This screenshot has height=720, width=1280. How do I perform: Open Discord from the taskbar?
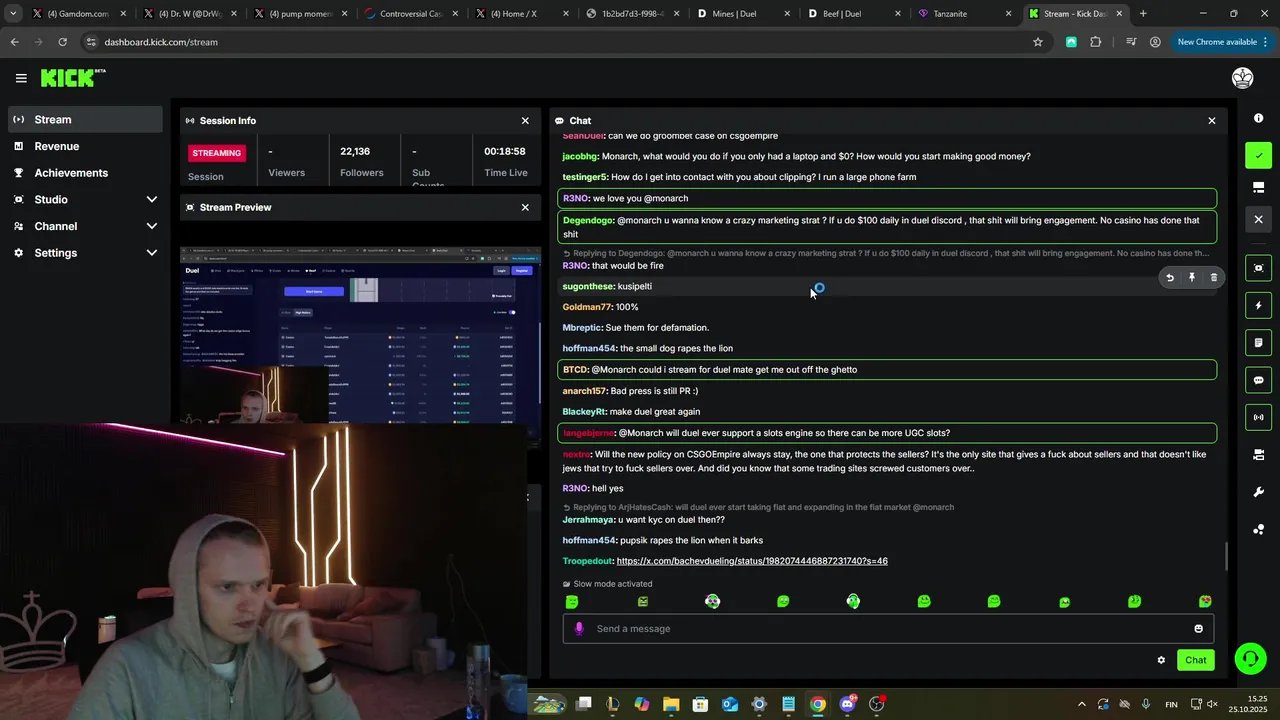[x=848, y=704]
